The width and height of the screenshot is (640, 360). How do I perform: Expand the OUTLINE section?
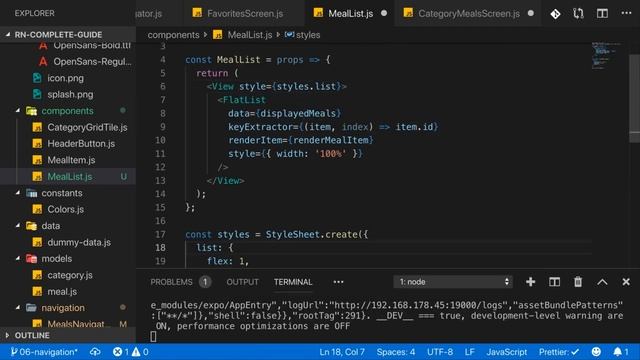coord(68,335)
